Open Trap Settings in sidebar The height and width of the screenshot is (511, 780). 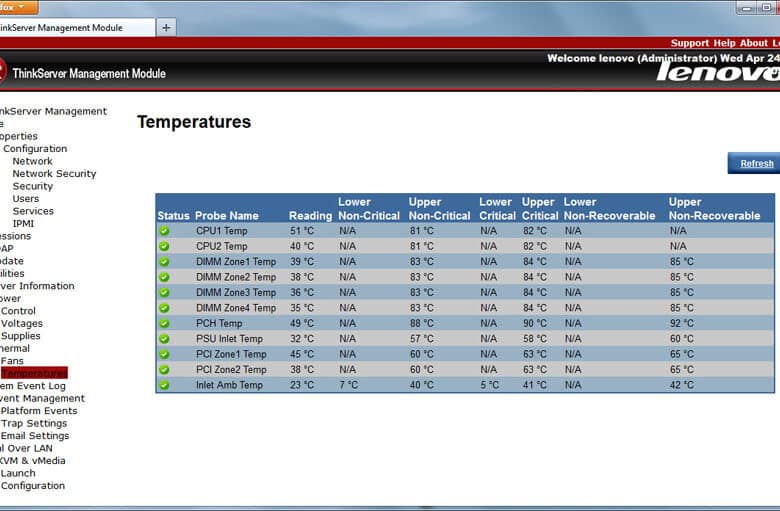[x=34, y=423]
